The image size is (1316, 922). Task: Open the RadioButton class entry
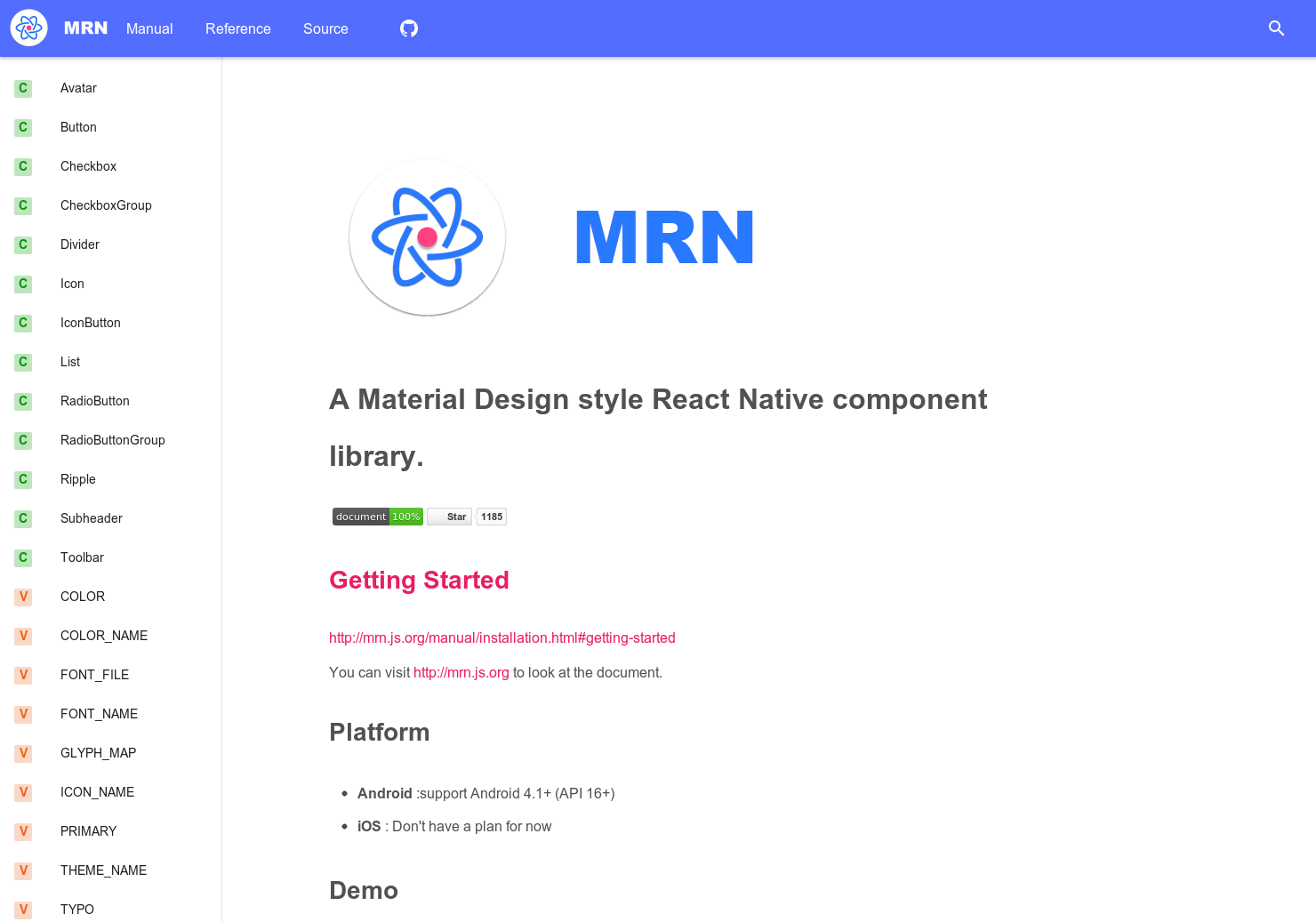pos(95,401)
